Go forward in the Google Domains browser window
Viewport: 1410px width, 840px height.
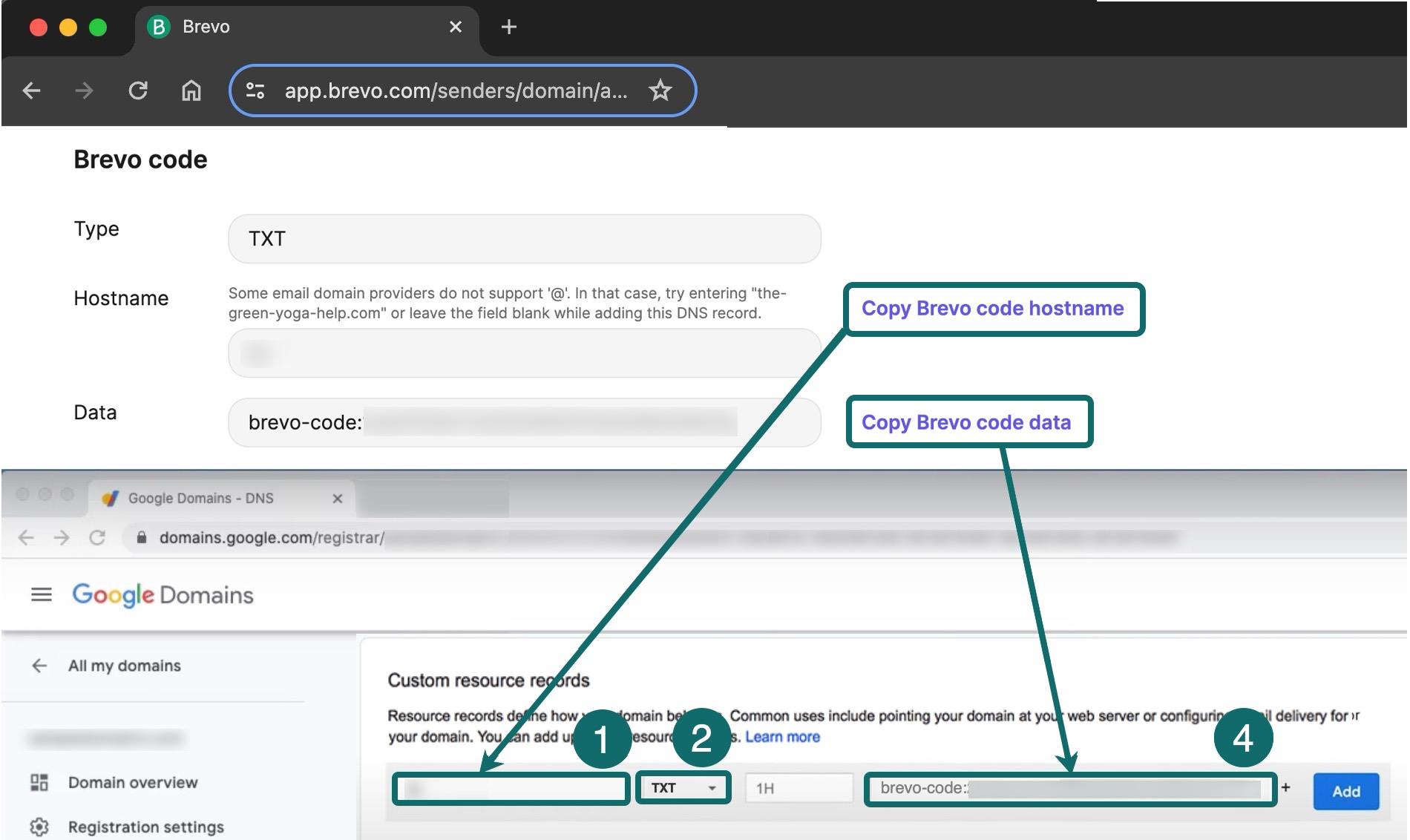click(x=62, y=537)
